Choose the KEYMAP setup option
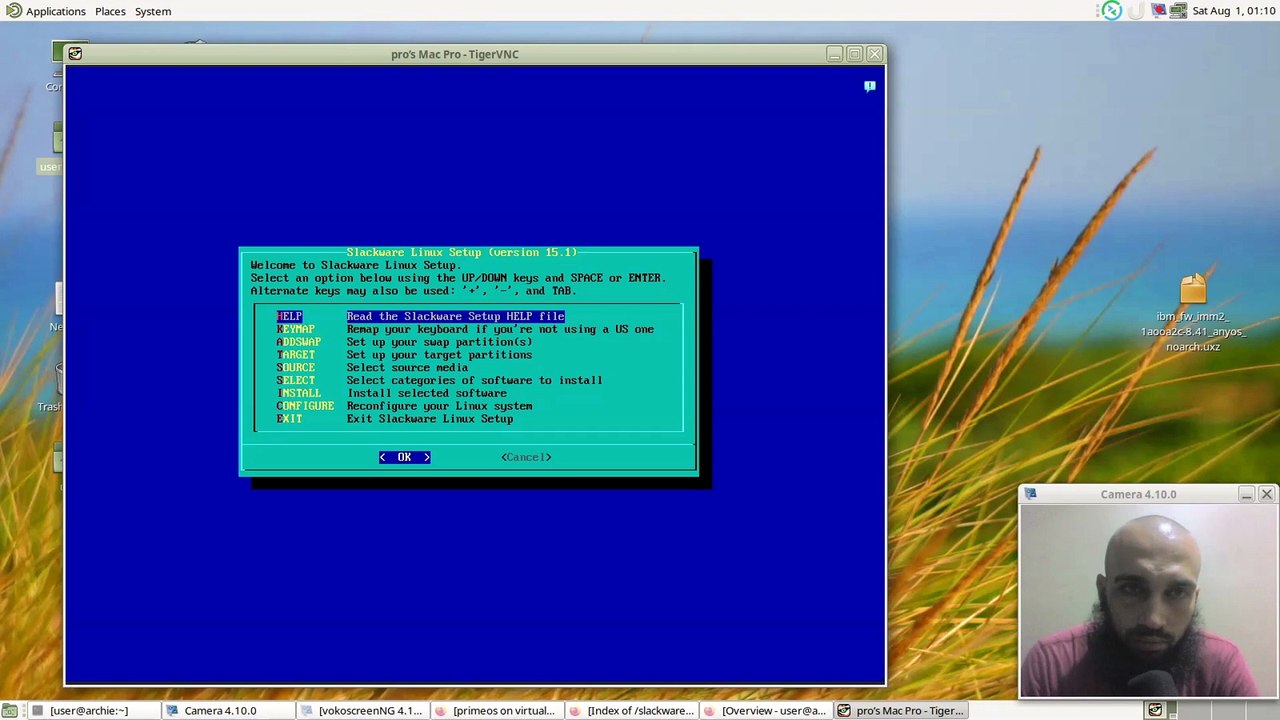This screenshot has height=720, width=1280. pos(295,329)
